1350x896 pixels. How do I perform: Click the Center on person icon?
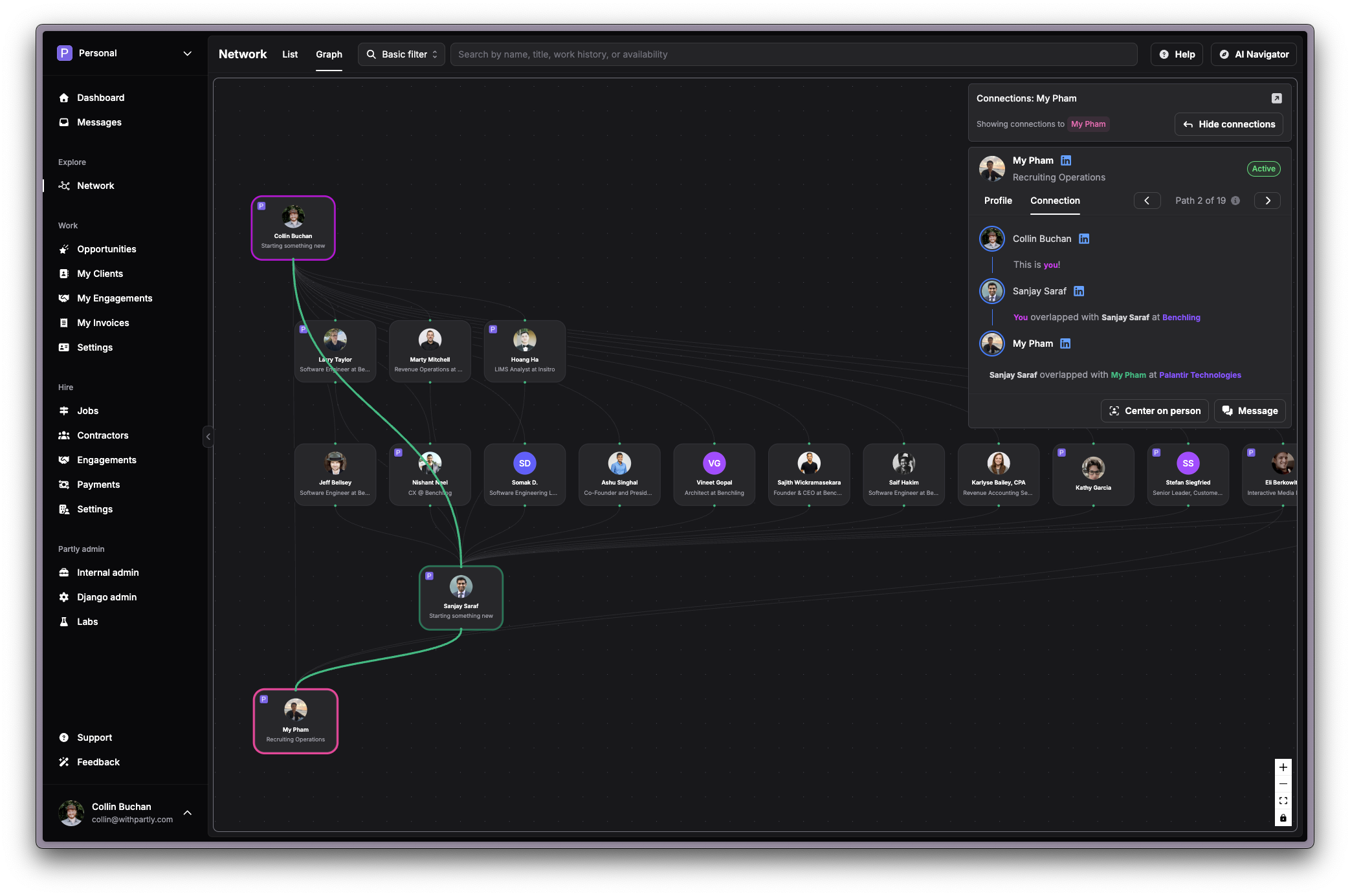[x=1114, y=411]
